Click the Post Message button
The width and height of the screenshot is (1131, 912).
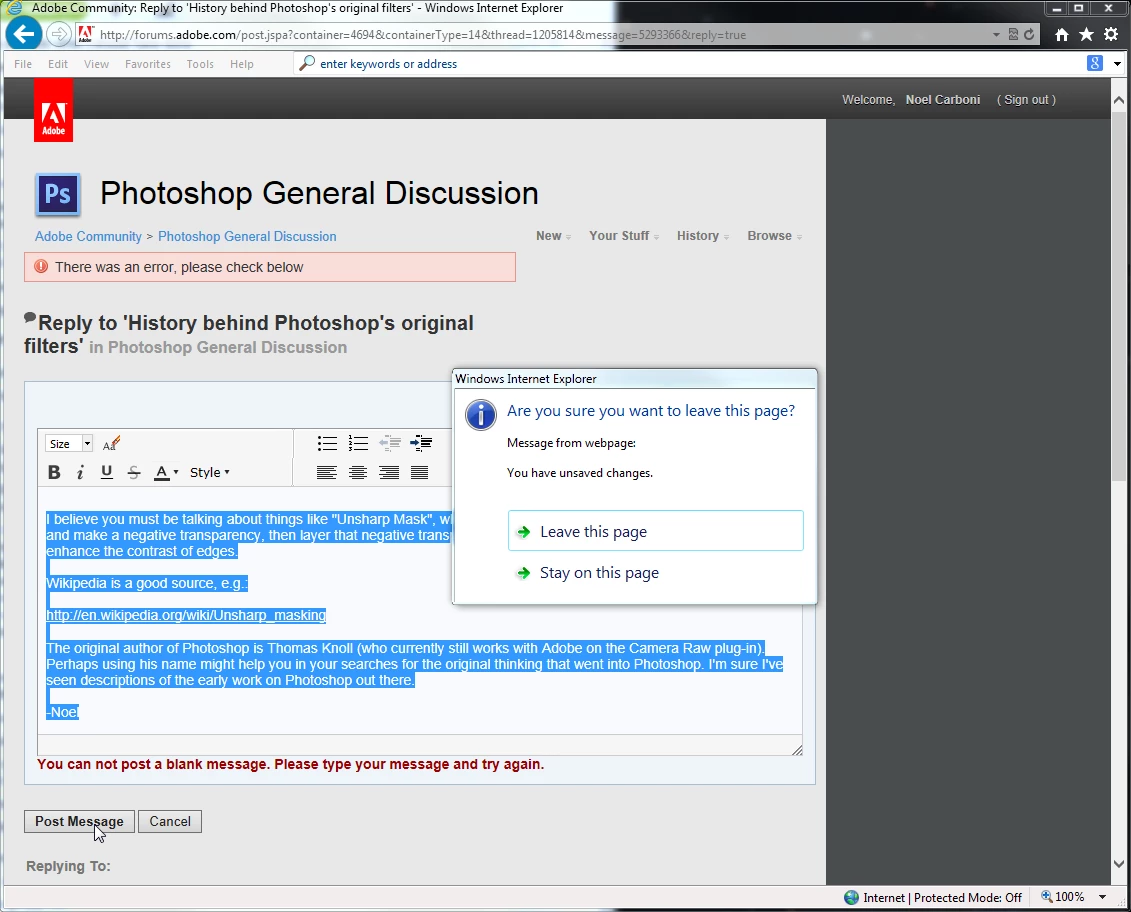click(79, 821)
